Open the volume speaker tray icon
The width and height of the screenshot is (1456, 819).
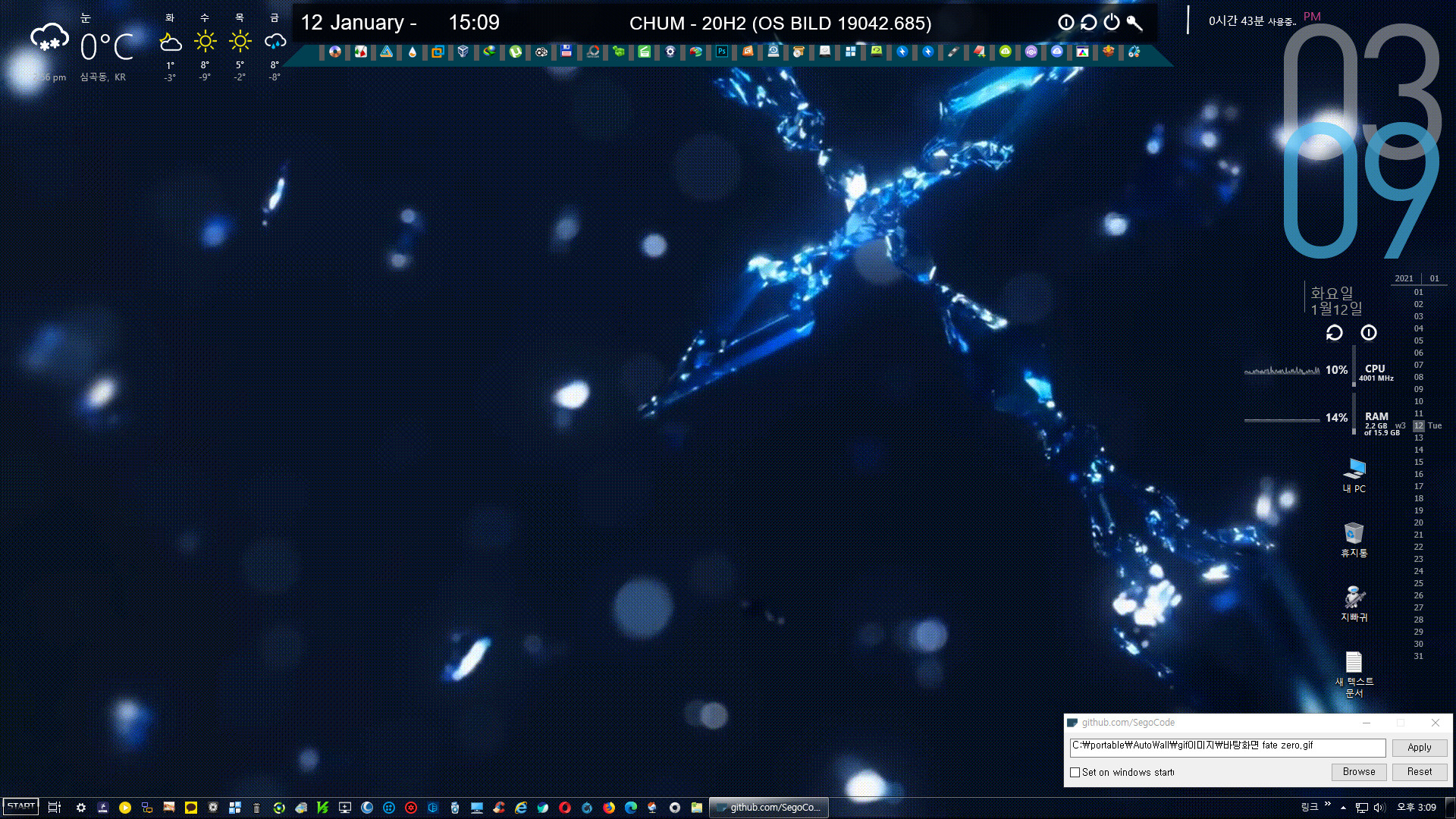1379,808
